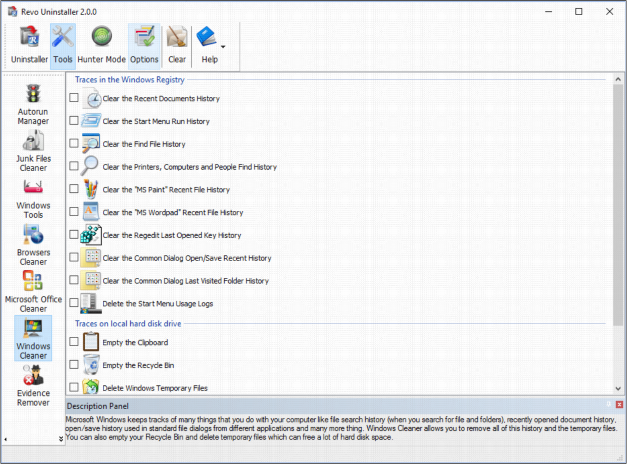Viewport: 627px width, 464px height.
Task: Click the Clear broom button
Action: pos(177,46)
